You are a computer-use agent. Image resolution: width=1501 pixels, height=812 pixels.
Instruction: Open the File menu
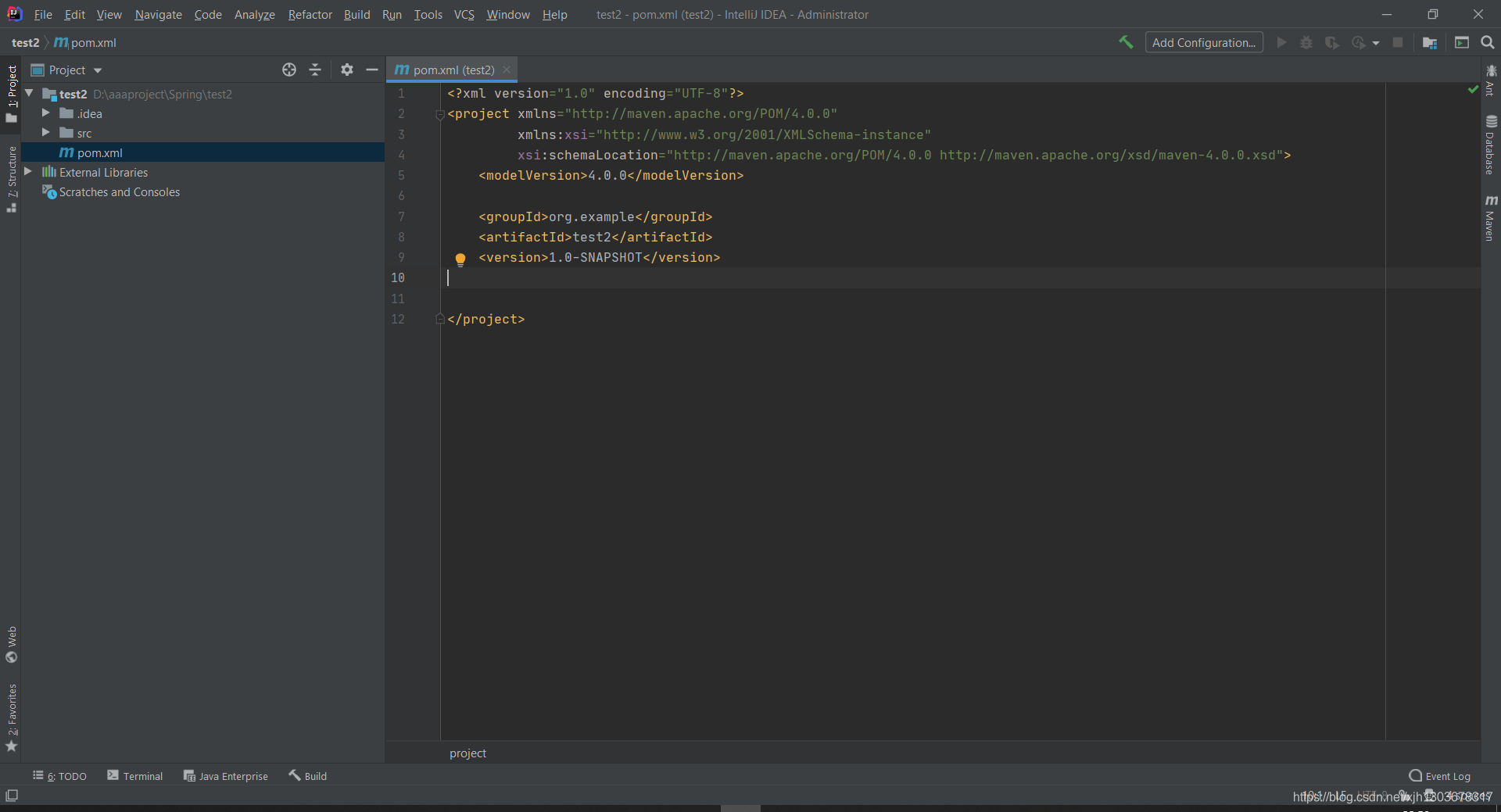coord(43,14)
